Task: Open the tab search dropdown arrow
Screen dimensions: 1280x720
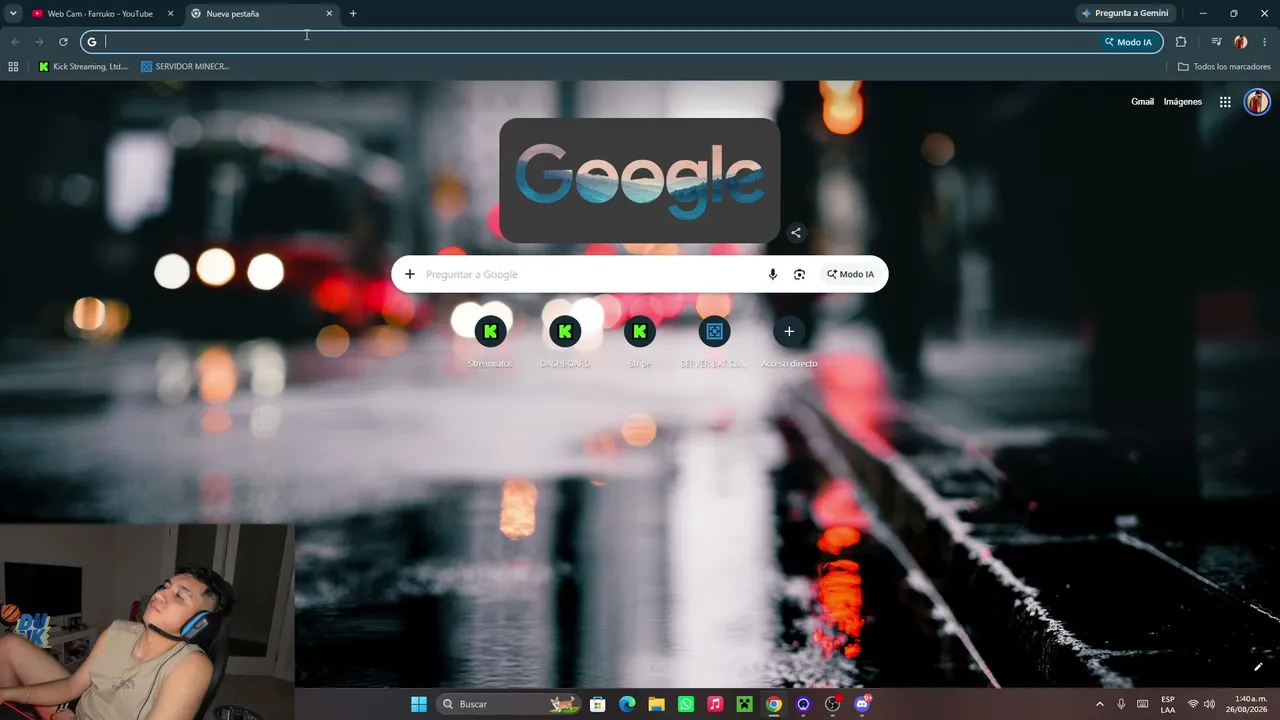Action: 13,14
